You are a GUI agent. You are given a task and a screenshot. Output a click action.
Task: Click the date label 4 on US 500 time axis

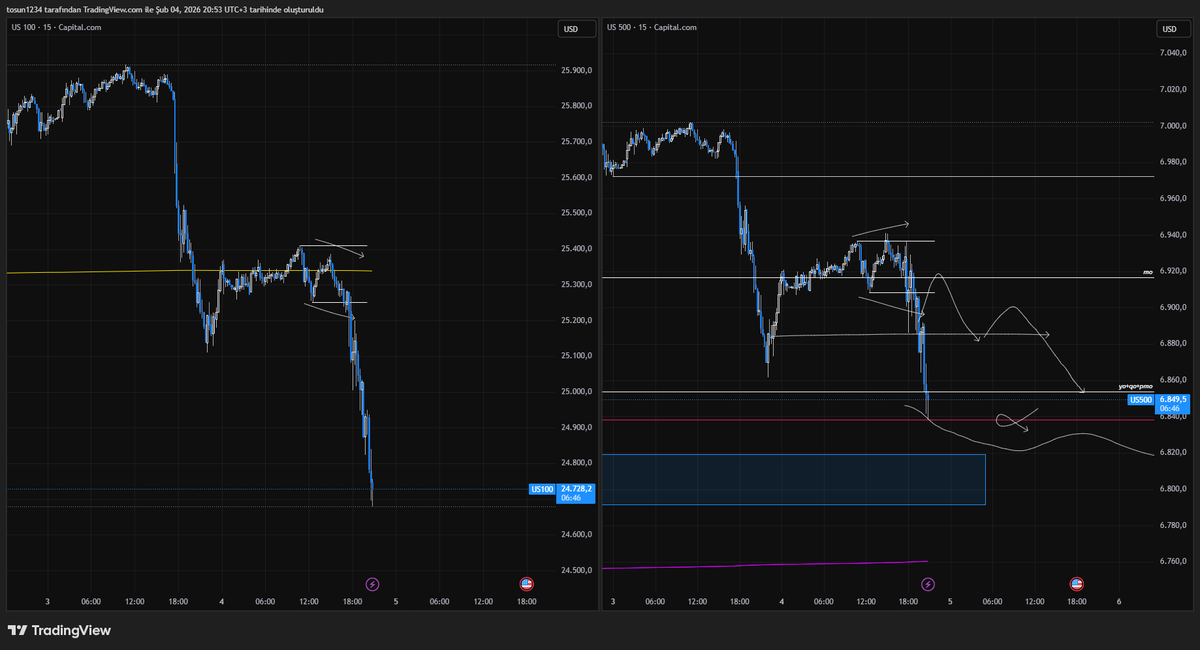click(781, 602)
